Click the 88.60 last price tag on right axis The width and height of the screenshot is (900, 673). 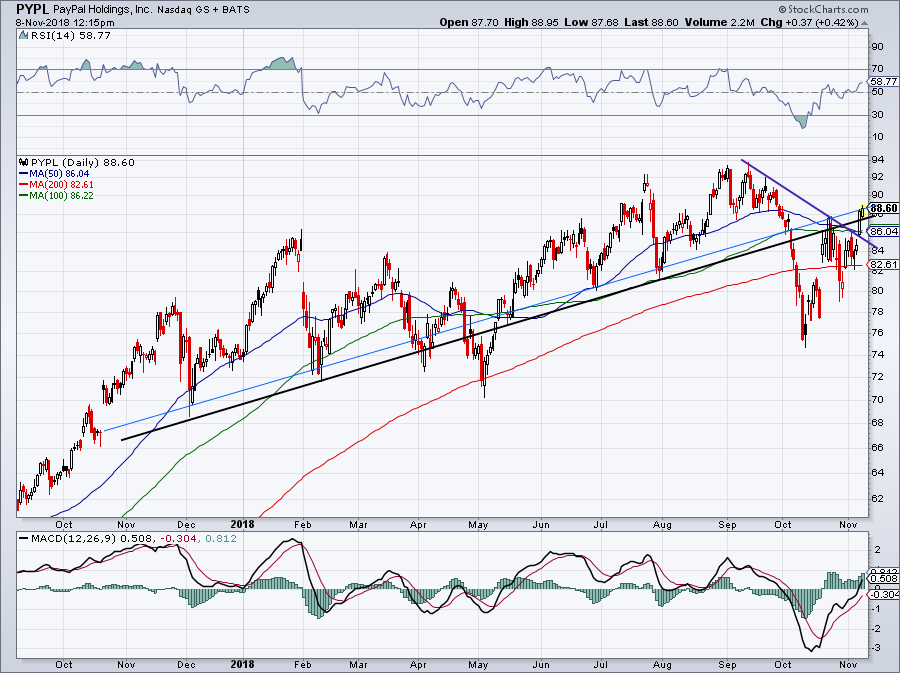click(884, 208)
